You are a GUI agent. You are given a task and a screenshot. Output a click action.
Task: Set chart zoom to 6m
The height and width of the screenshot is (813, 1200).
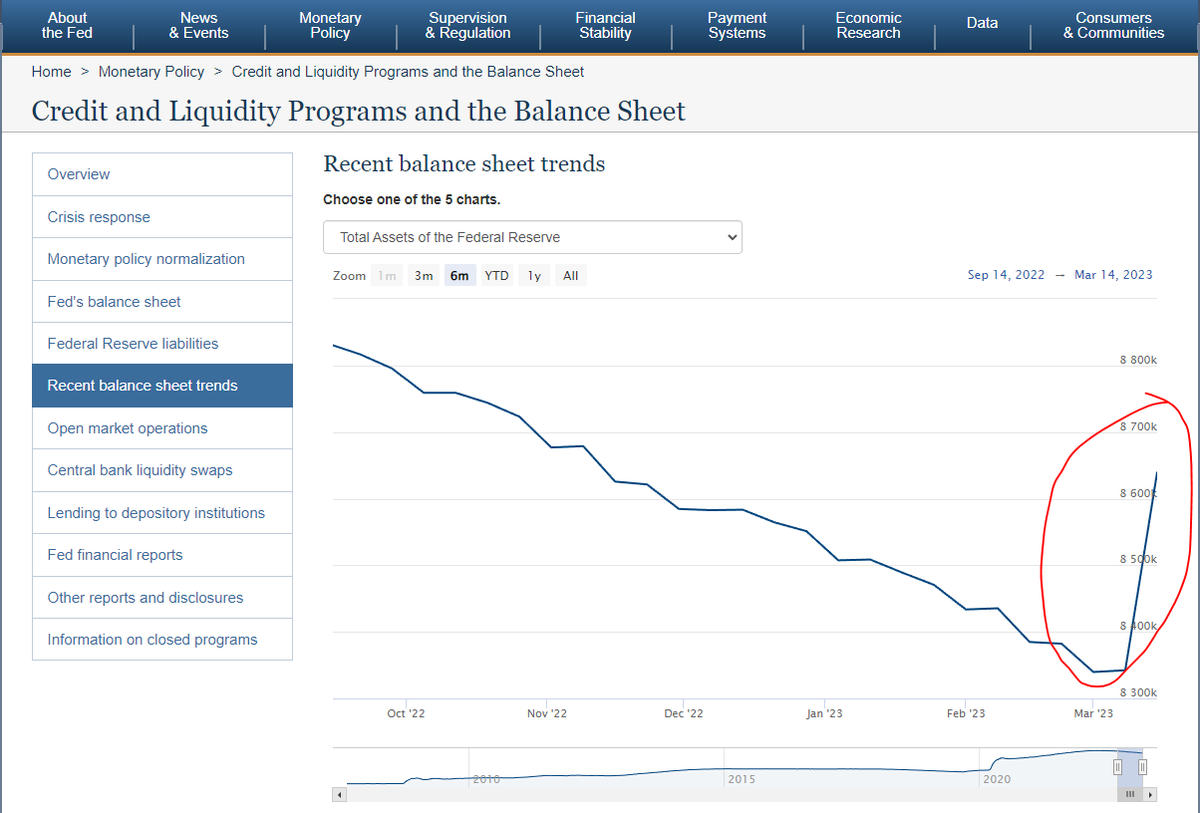[x=460, y=276]
